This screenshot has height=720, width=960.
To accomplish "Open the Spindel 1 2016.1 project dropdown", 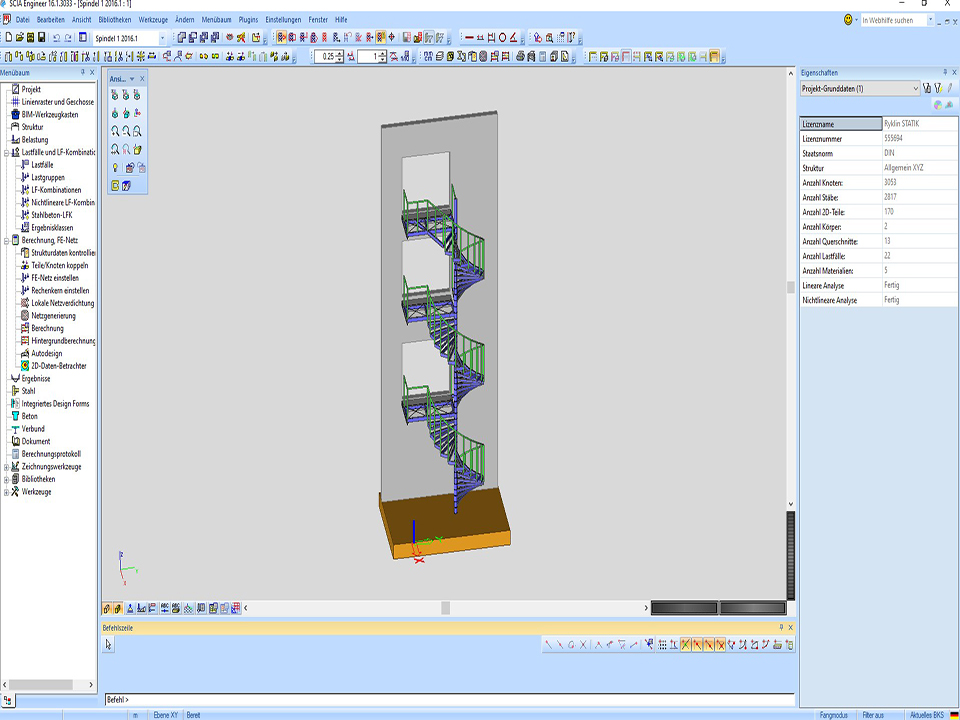I will pyautogui.click(x=163, y=37).
